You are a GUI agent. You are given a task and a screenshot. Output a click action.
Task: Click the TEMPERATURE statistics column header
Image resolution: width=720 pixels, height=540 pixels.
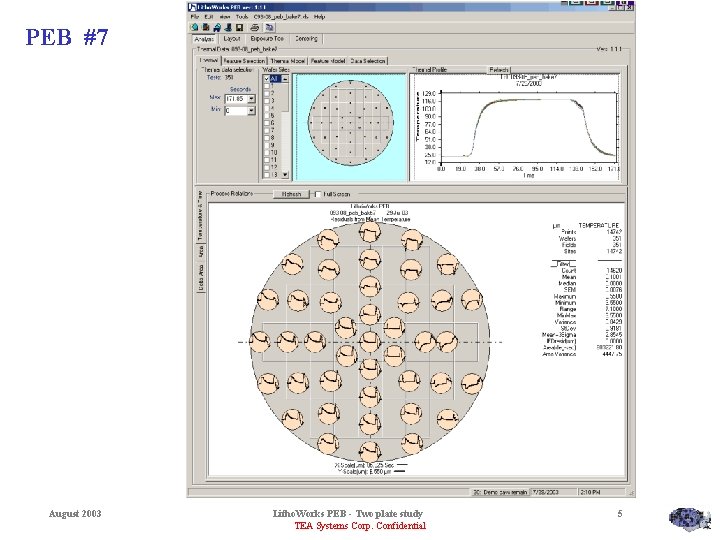click(599, 225)
